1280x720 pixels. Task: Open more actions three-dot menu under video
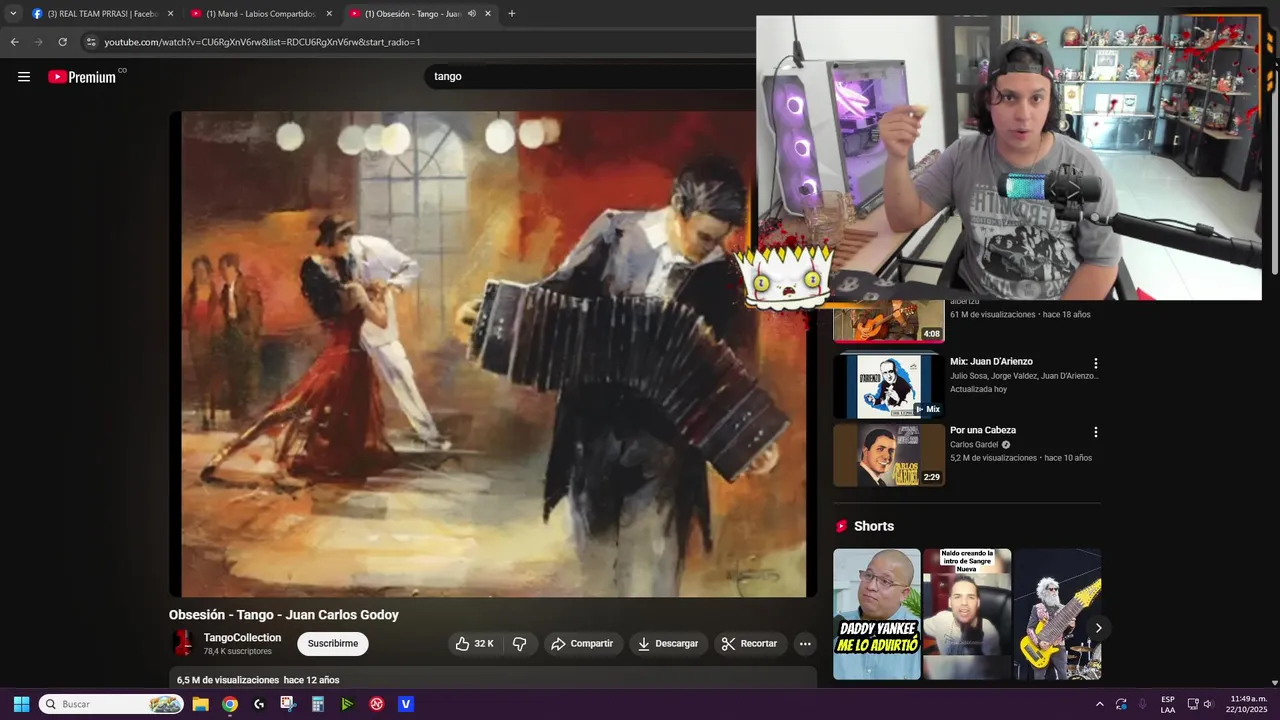click(x=805, y=644)
